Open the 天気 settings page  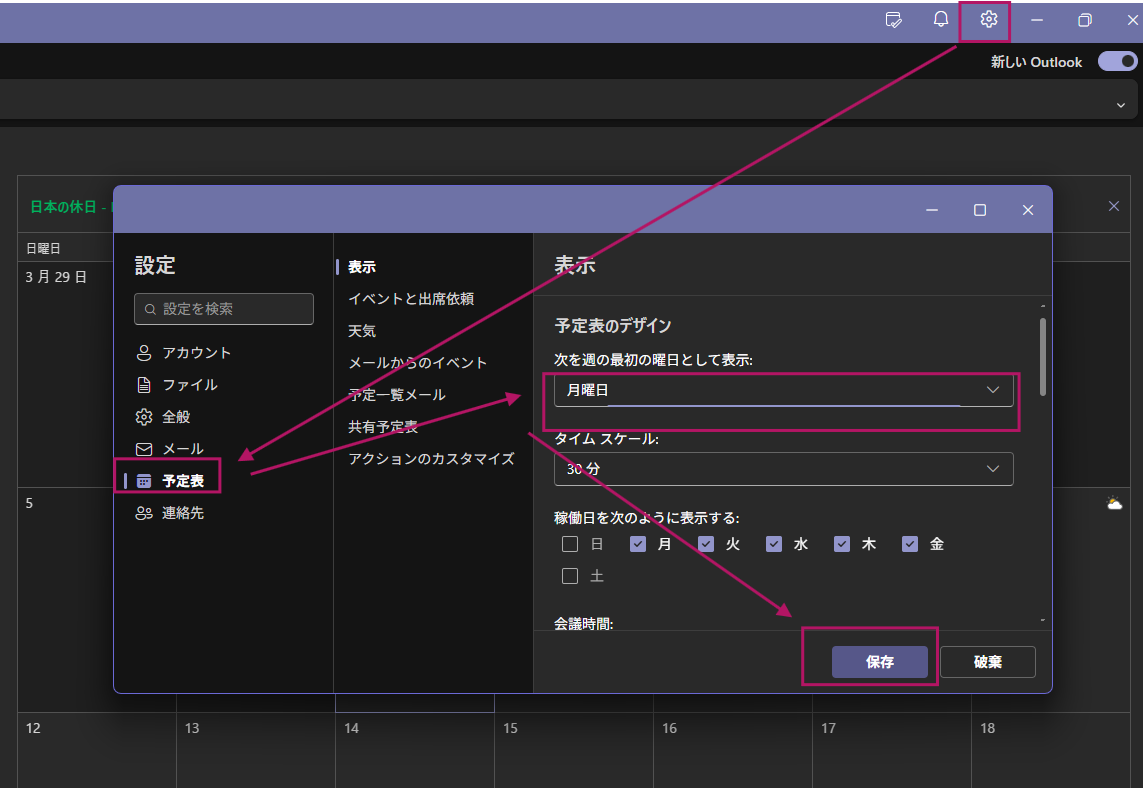coord(362,331)
